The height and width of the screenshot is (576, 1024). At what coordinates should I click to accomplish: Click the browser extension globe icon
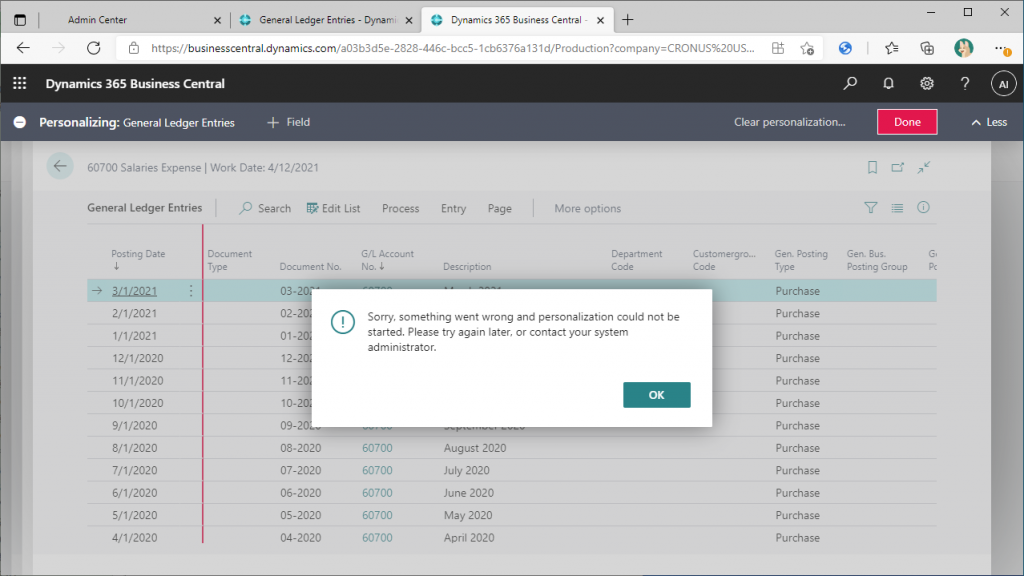tap(845, 48)
